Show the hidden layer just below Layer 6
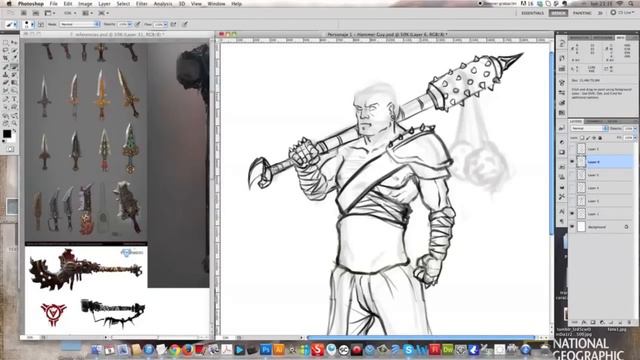Image resolution: width=640 pixels, height=360 pixels. coord(572,175)
